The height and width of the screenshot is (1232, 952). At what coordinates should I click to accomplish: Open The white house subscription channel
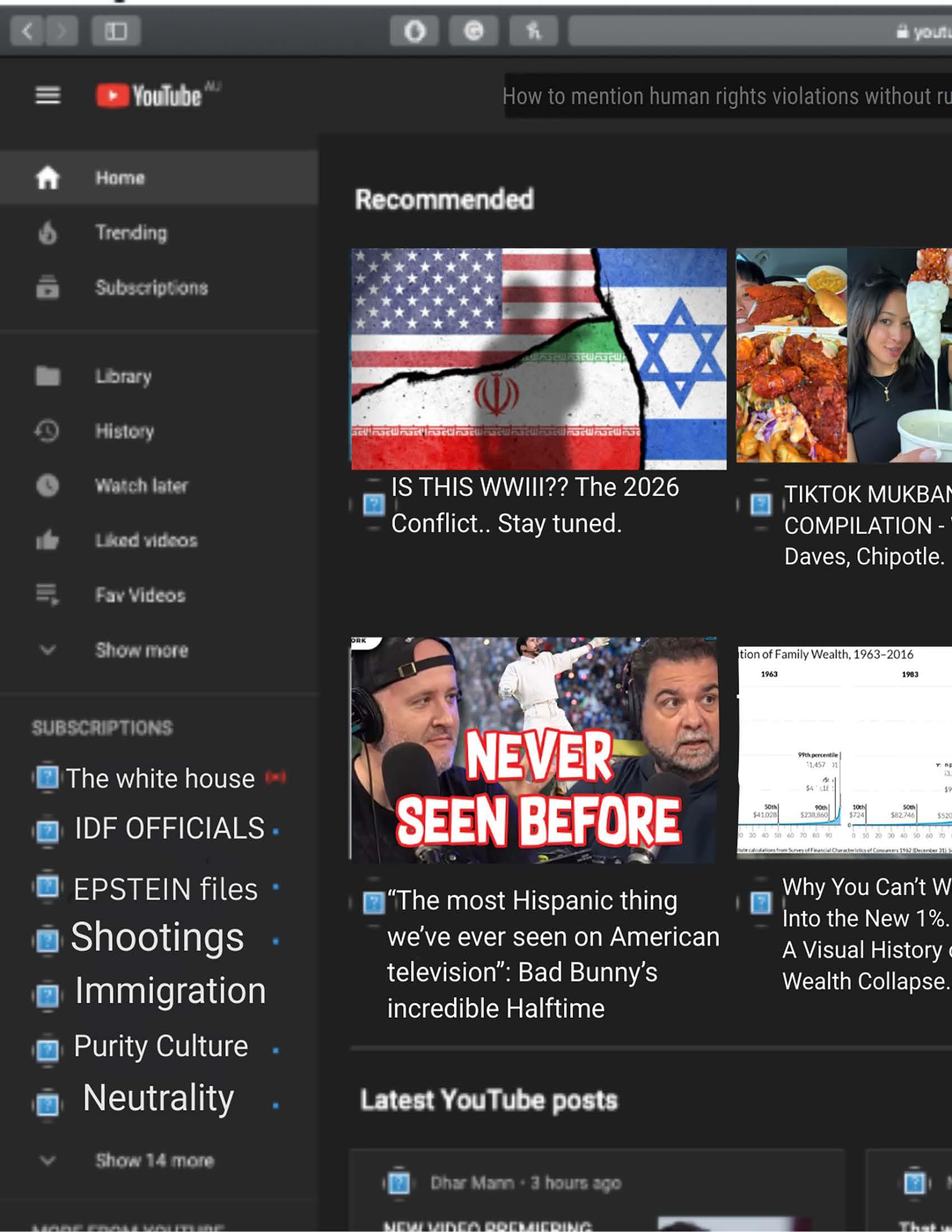pyautogui.click(x=160, y=778)
